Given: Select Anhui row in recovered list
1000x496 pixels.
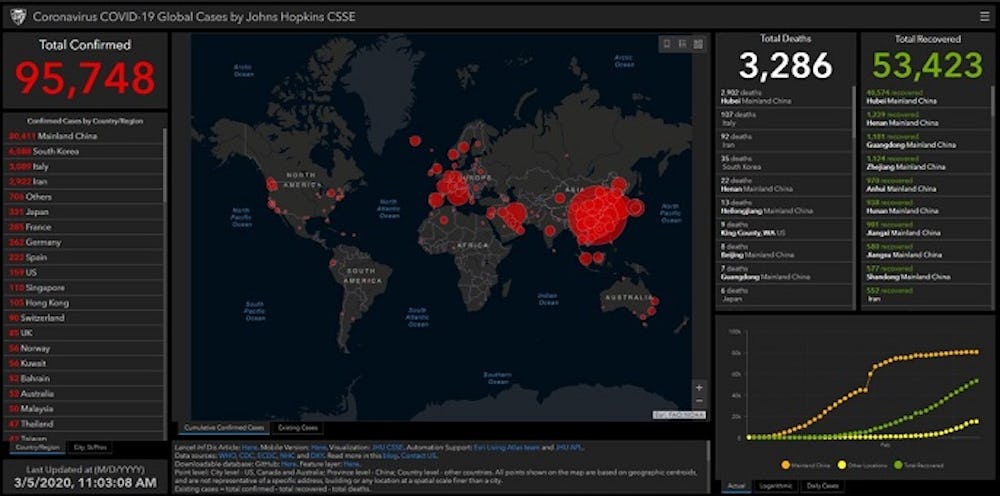Looking at the screenshot, I should 926,185.
